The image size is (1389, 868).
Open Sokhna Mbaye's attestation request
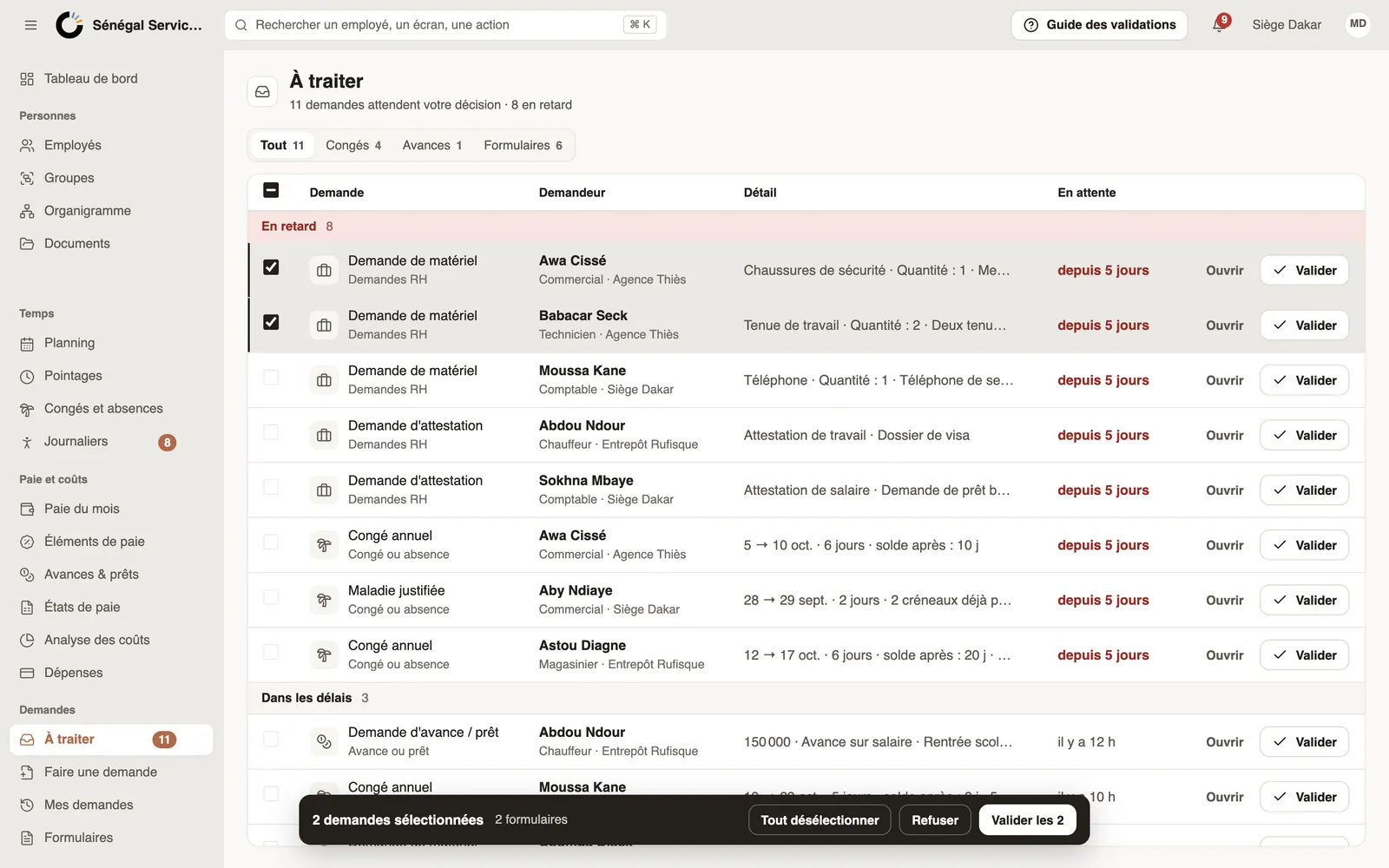point(1224,490)
